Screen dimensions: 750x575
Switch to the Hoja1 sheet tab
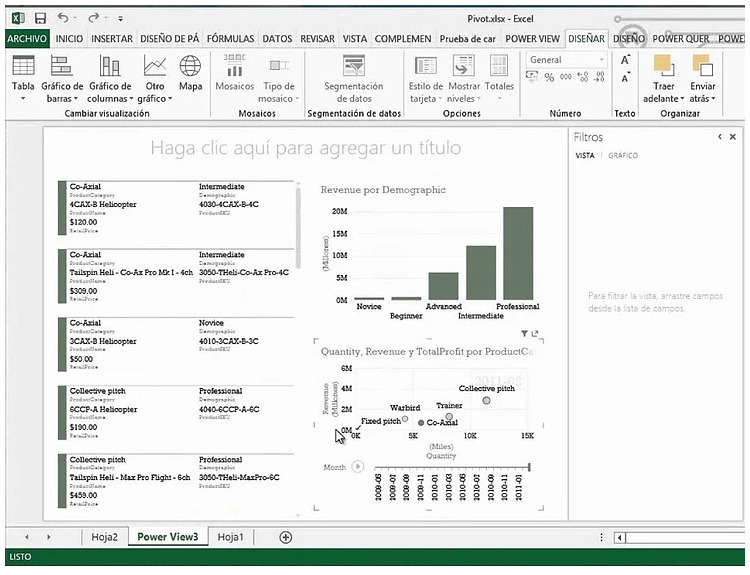coord(231,537)
